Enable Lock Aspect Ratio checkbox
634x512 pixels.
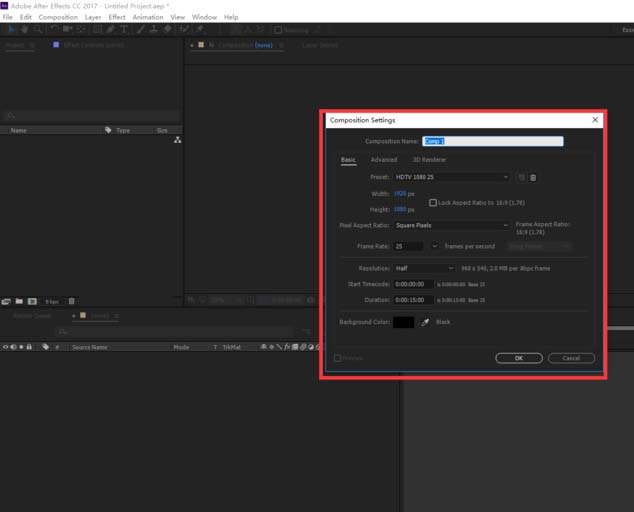coord(433,202)
